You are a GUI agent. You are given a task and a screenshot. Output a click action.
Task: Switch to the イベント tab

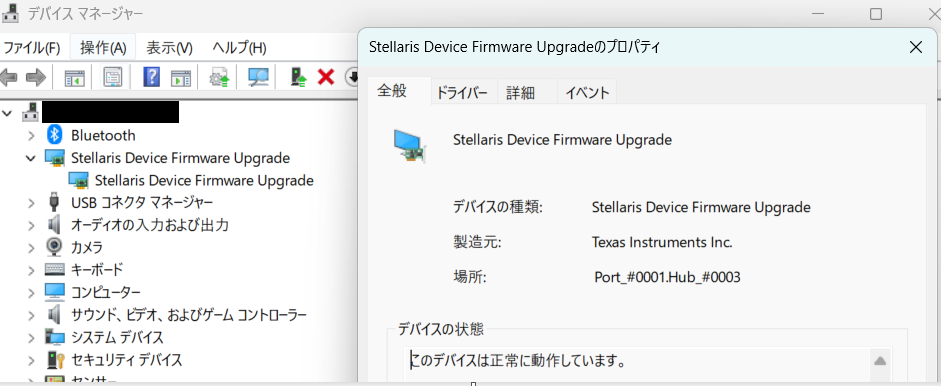point(587,92)
